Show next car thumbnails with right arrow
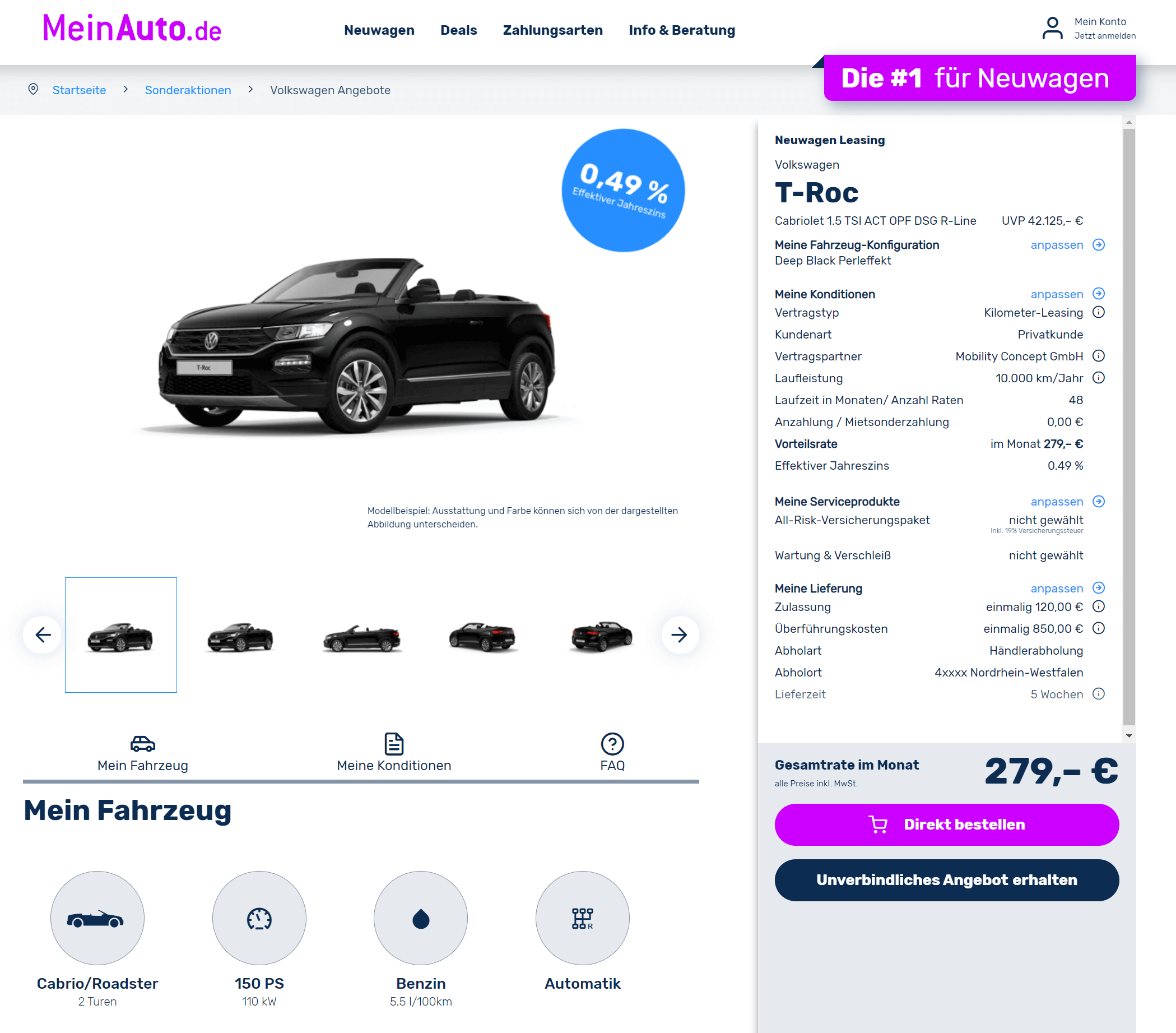1176x1033 pixels. click(680, 634)
